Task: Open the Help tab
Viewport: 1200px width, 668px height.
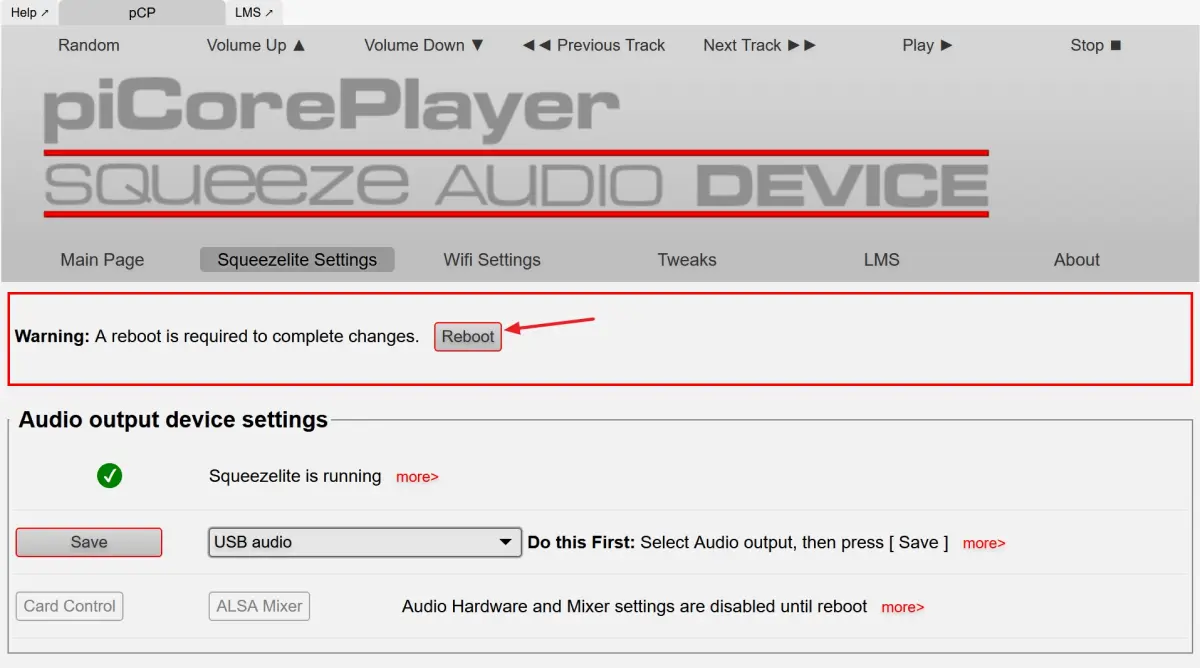Action: (30, 13)
